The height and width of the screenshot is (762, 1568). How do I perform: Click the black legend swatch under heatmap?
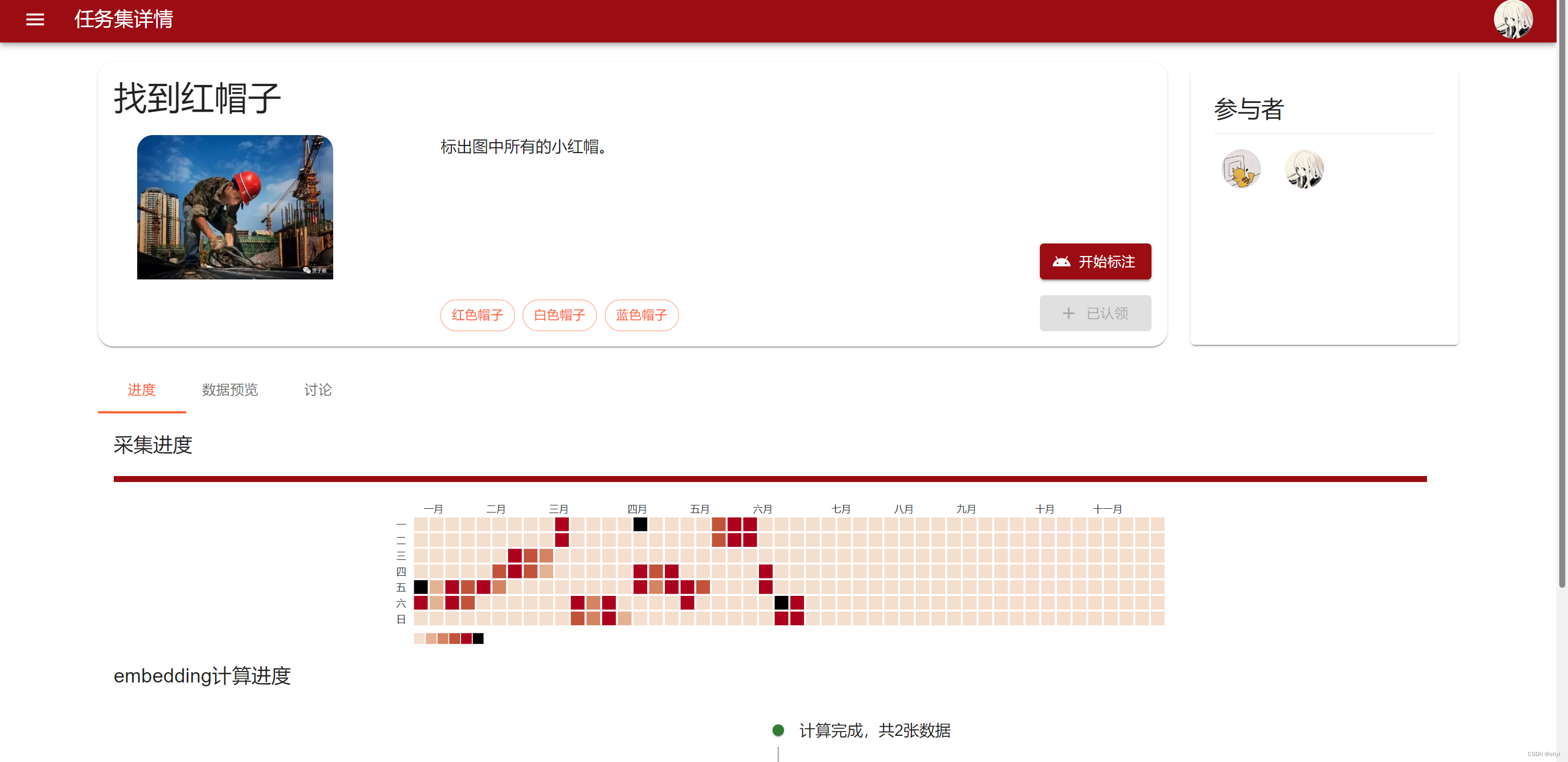(x=478, y=638)
